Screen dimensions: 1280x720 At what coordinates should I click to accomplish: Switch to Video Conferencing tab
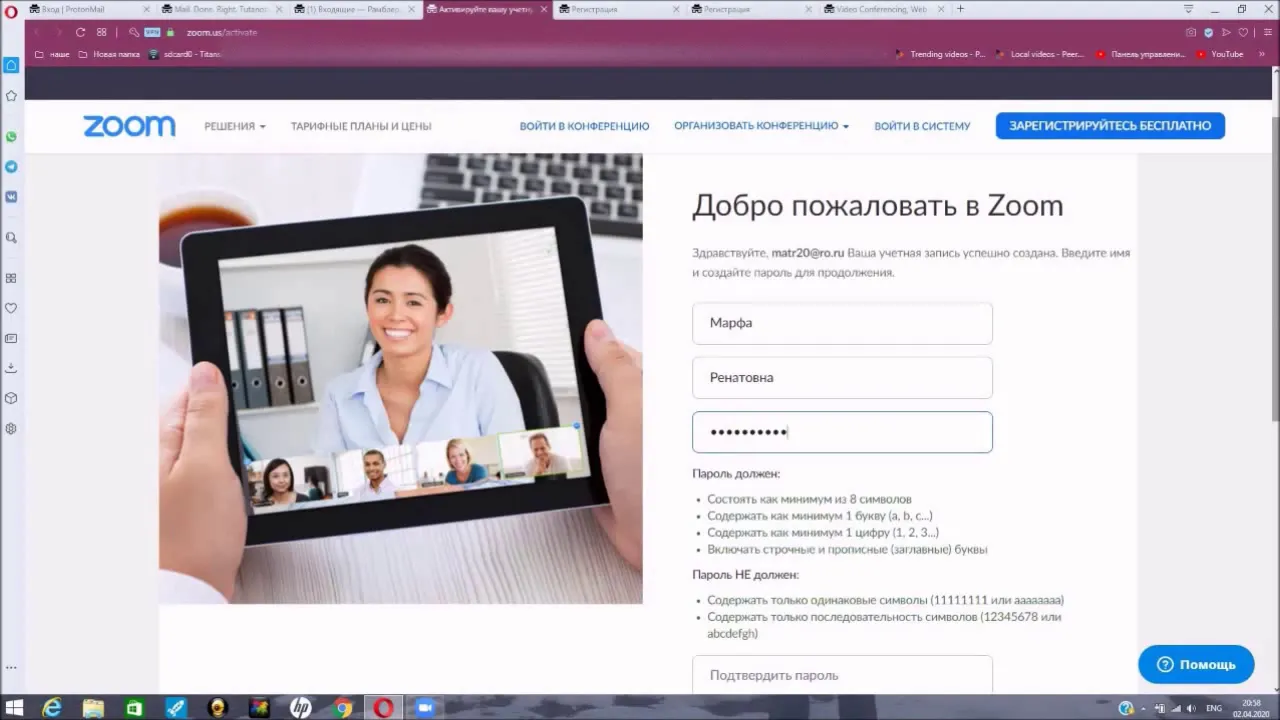point(882,9)
